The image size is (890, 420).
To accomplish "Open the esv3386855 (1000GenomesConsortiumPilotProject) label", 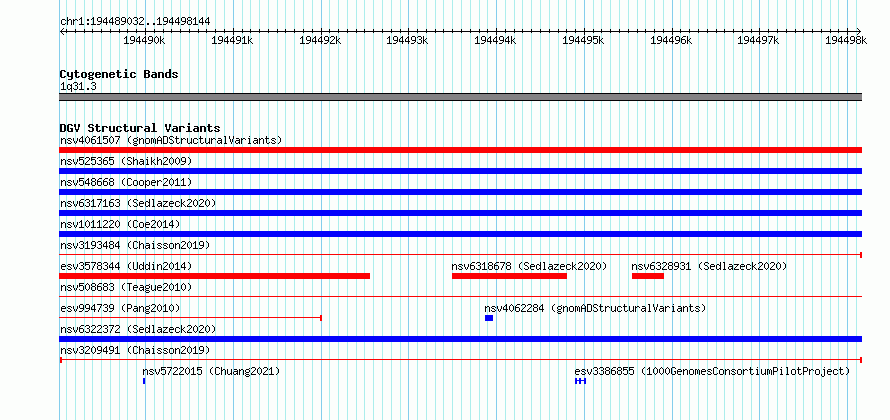I will [712, 371].
